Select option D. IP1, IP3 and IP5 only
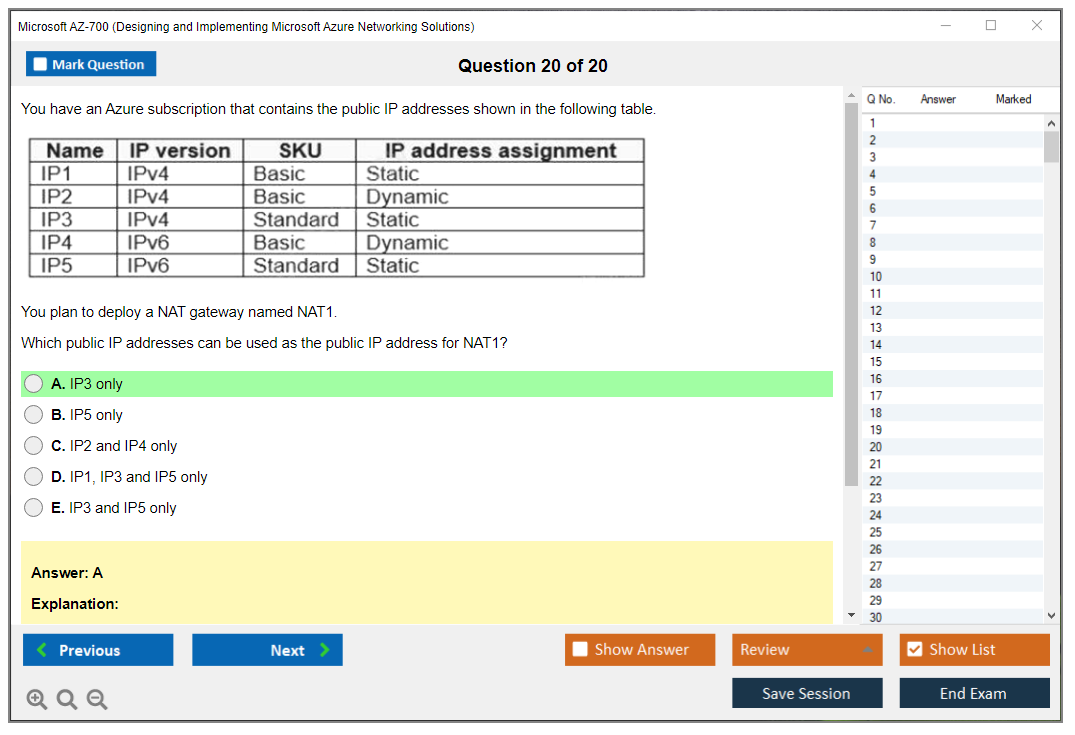The height and width of the screenshot is (735, 1075). (34, 477)
